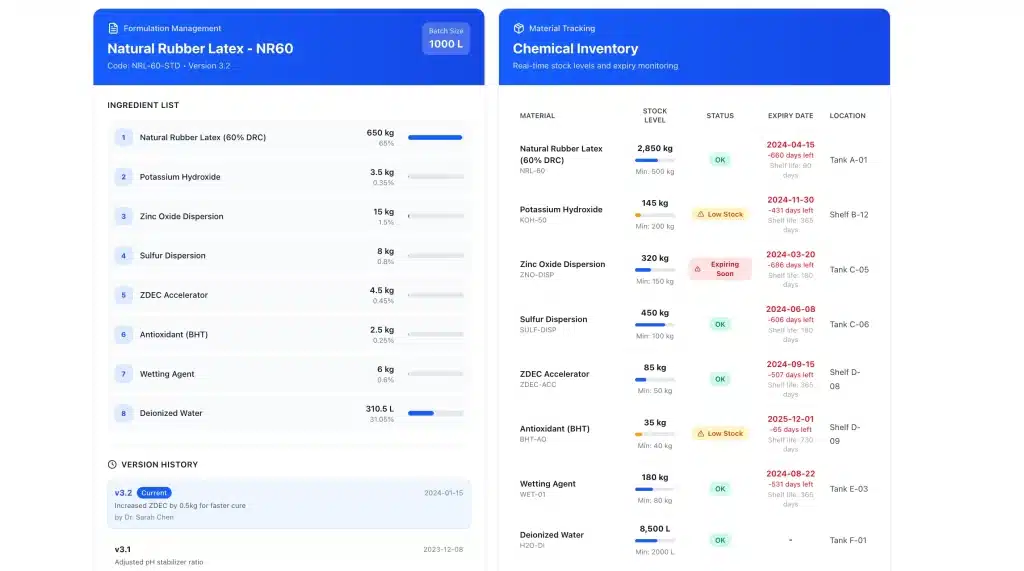Click number 1 badge for Natural Rubber Latex
The image size is (1024, 571).
tap(123, 138)
